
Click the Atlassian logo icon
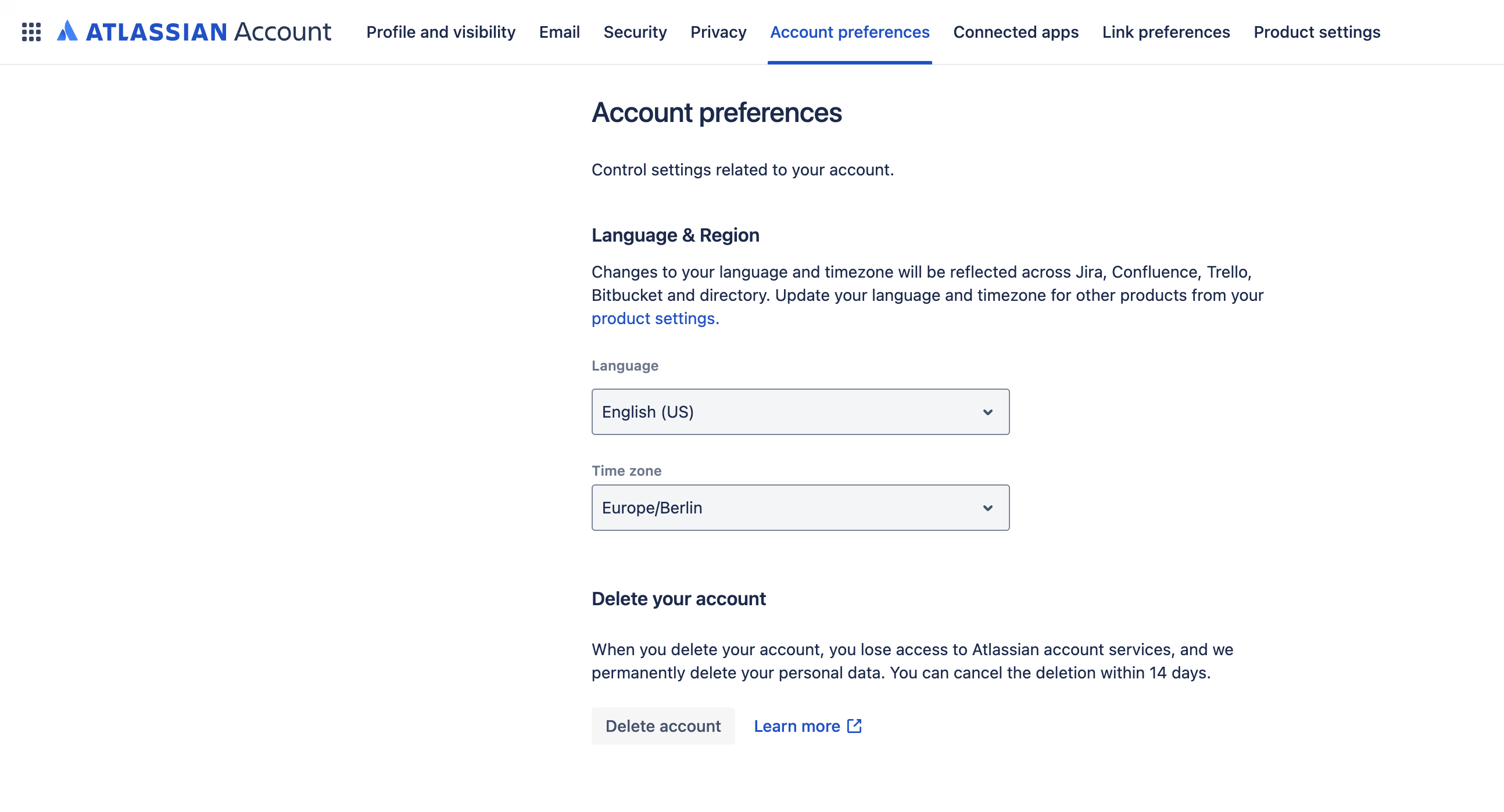(x=67, y=31)
